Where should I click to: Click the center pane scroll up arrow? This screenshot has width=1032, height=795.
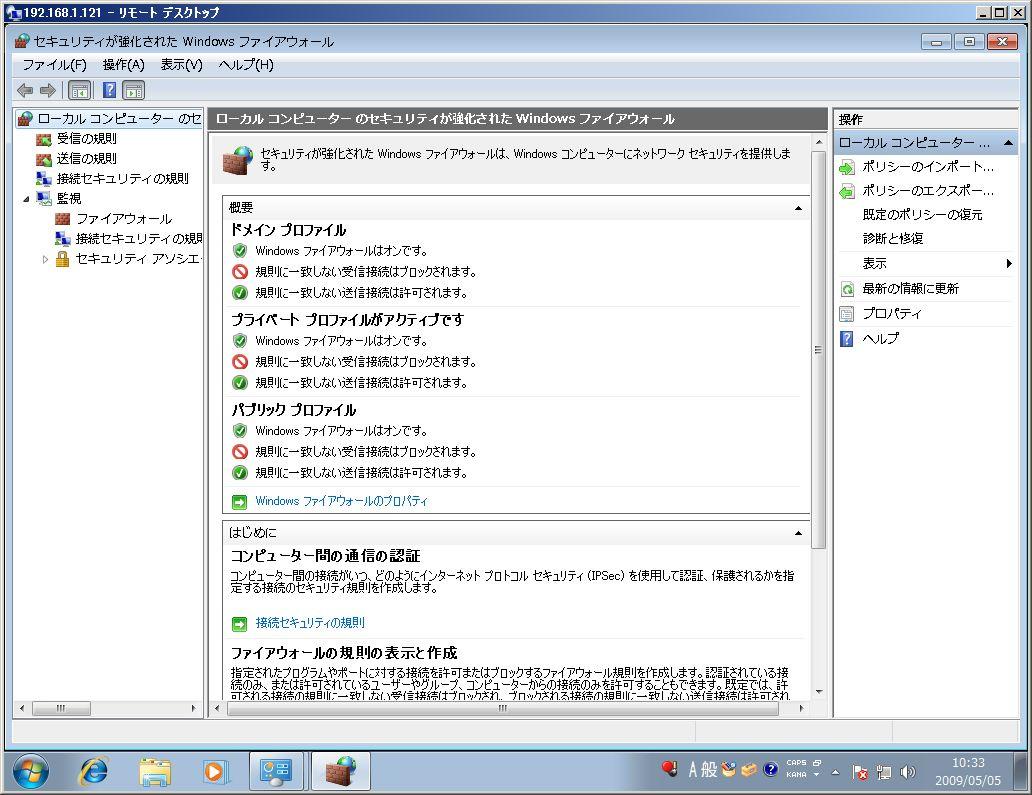click(x=819, y=142)
